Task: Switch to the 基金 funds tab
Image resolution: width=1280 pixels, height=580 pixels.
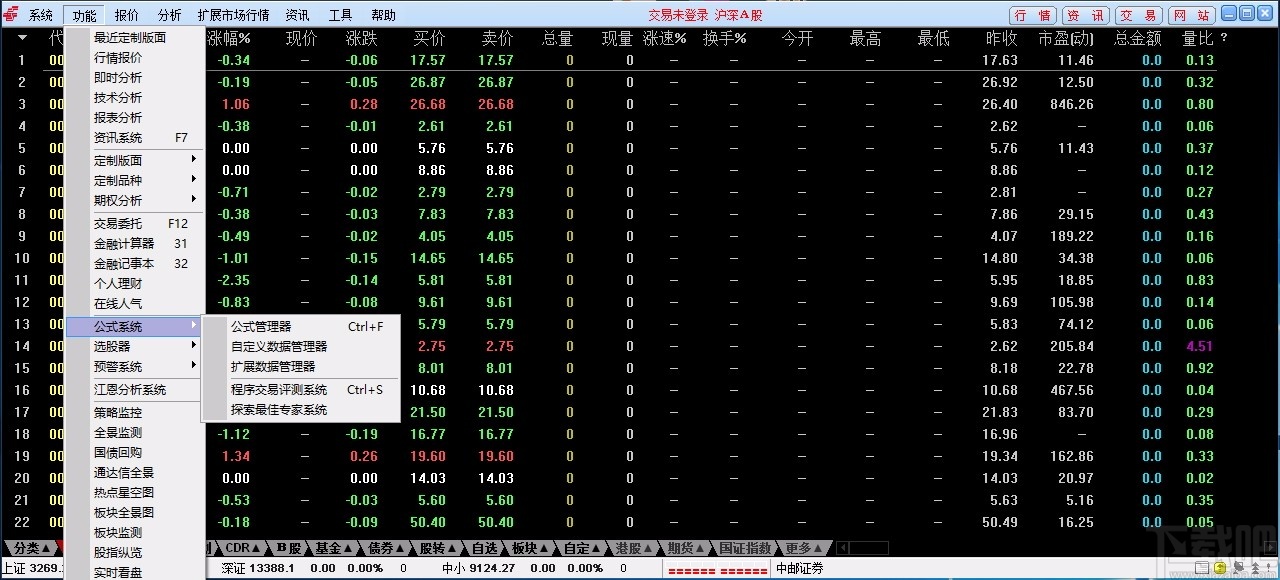Action: coord(329,548)
